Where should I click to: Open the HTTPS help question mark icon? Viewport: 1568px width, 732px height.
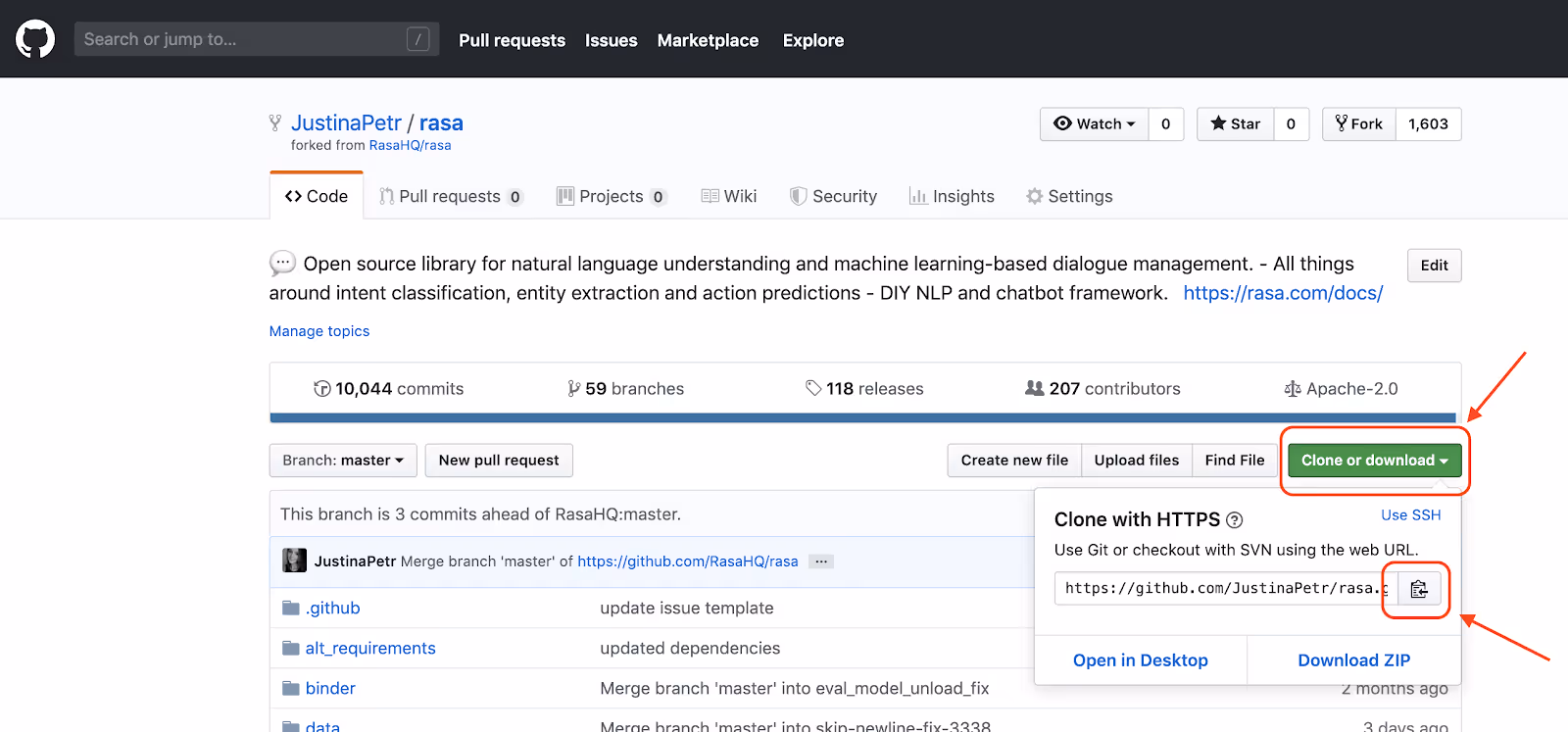coord(1234,520)
